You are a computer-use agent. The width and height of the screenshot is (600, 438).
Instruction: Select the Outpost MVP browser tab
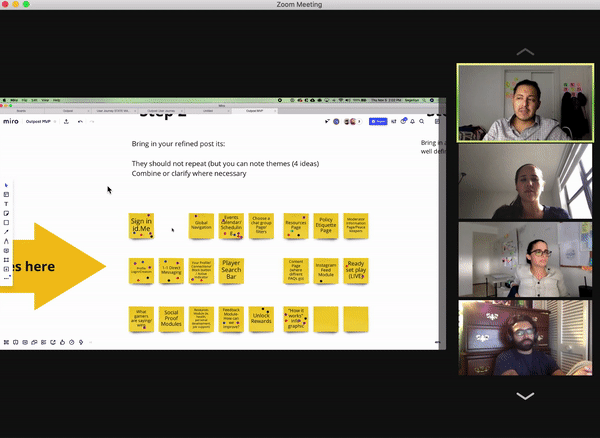click(x=254, y=111)
